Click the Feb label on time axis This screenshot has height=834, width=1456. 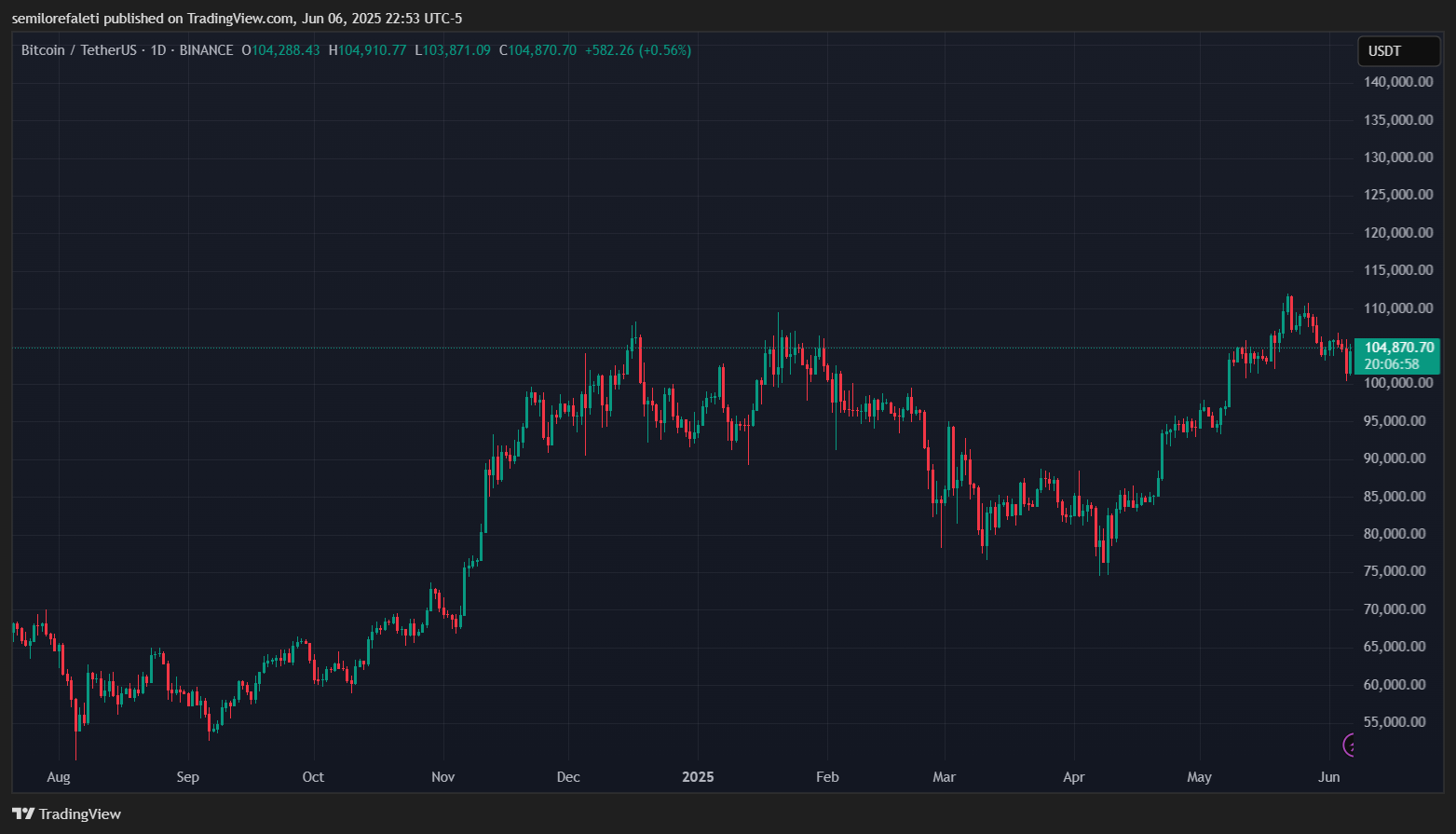coord(827,777)
